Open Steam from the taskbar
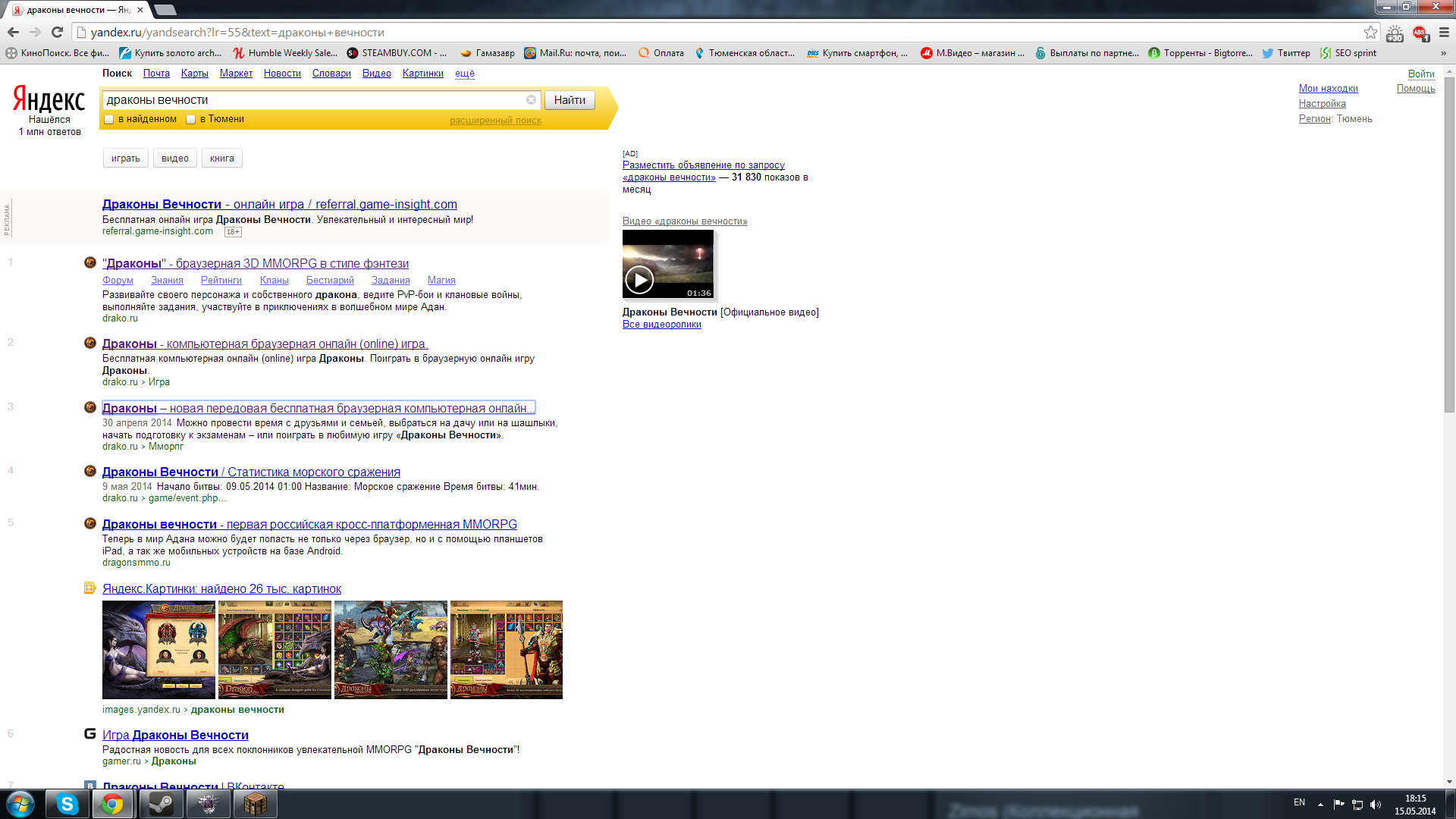 [161, 804]
